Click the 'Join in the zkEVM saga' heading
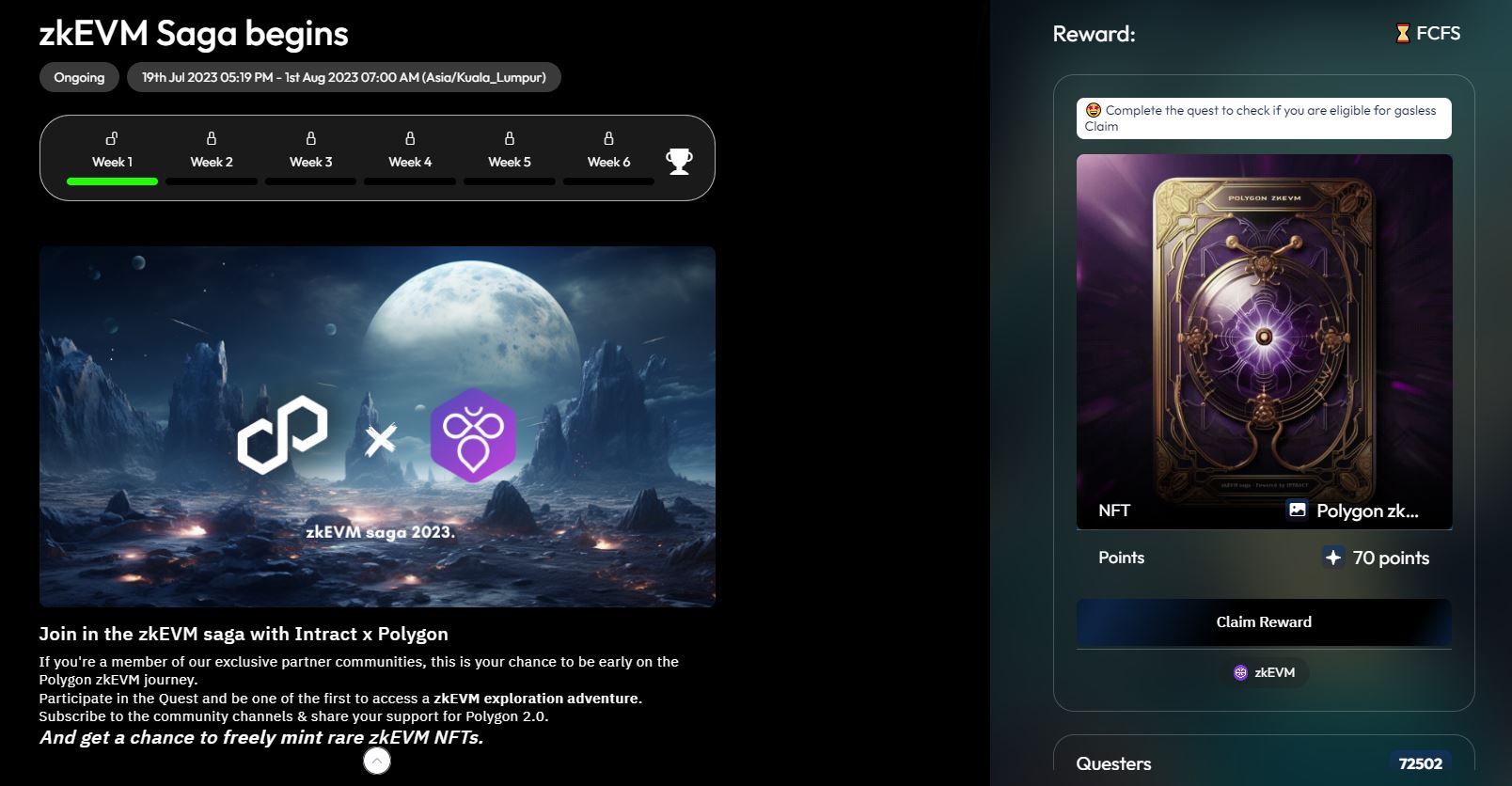The width and height of the screenshot is (1512, 786). 244,634
